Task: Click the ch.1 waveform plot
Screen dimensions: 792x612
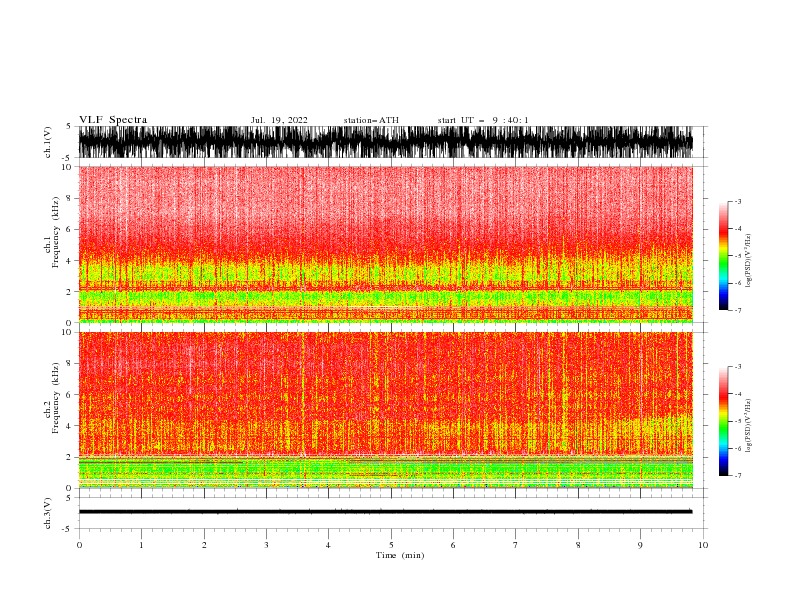Action: click(x=385, y=142)
